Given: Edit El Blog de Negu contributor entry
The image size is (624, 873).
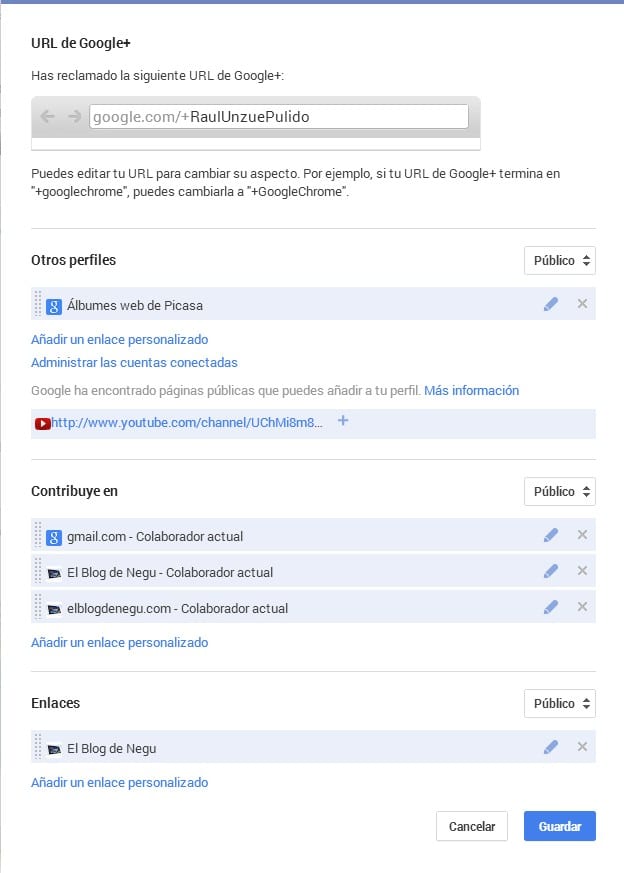Looking at the screenshot, I should [551, 571].
